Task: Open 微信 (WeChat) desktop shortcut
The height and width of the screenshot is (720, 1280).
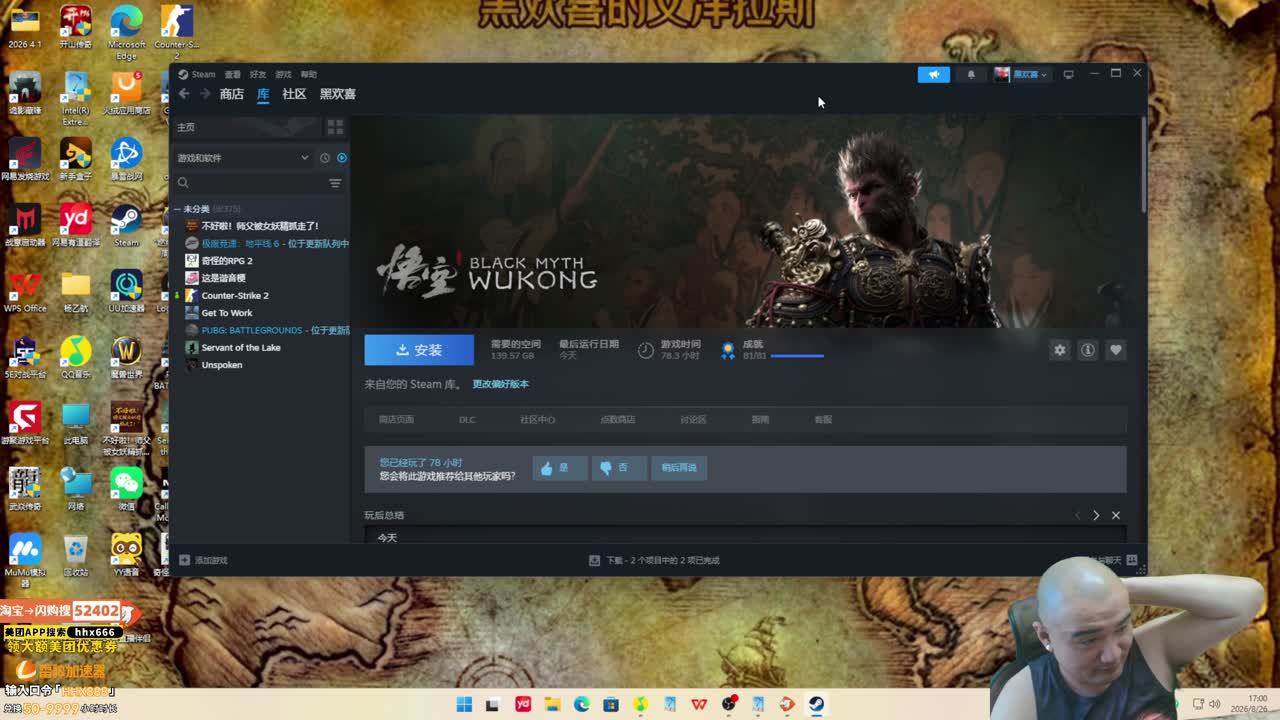Action: coord(126,489)
